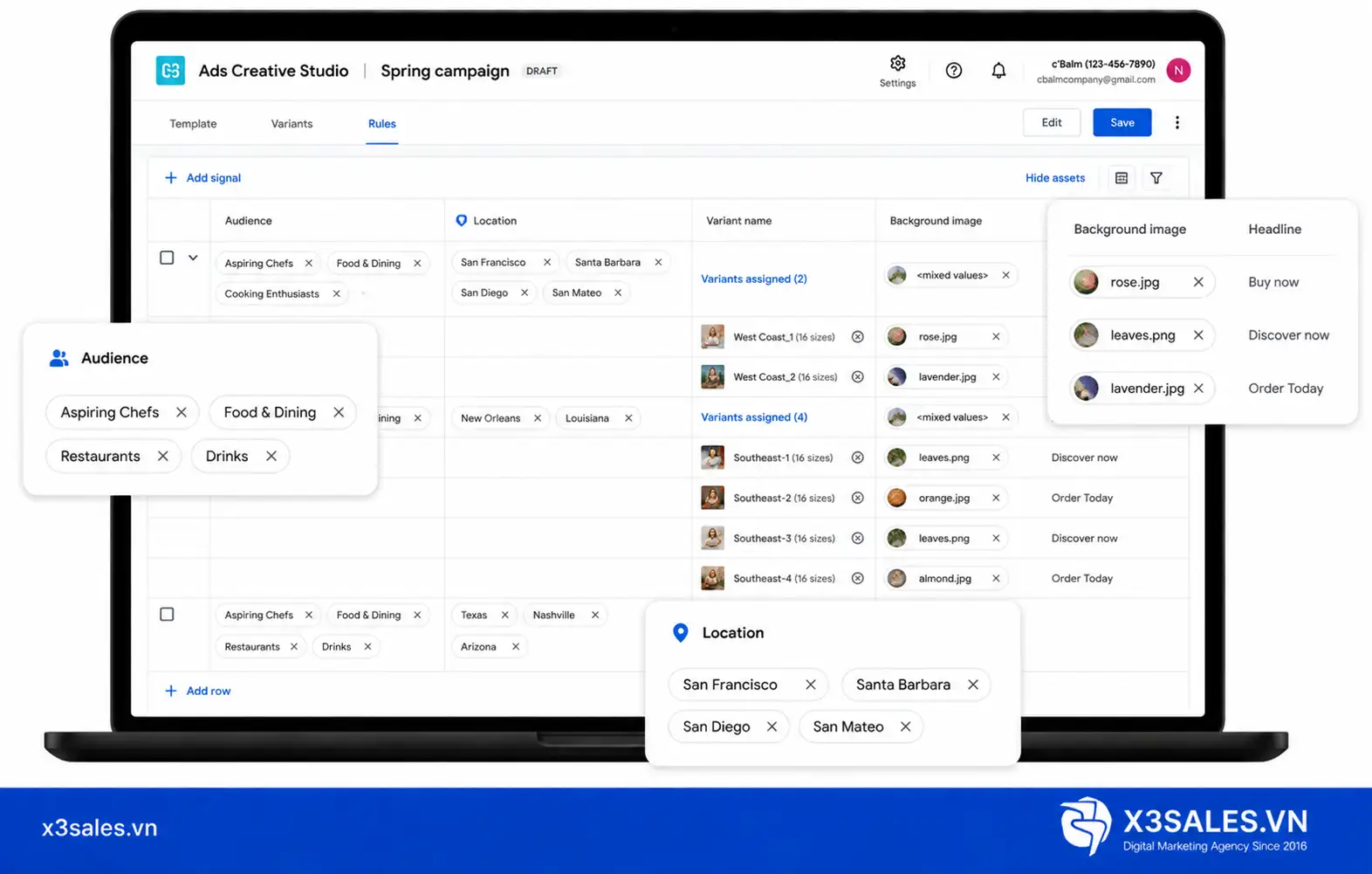Select the orange.jpg color thumbnail
The image size is (1372, 874).
[x=896, y=498]
